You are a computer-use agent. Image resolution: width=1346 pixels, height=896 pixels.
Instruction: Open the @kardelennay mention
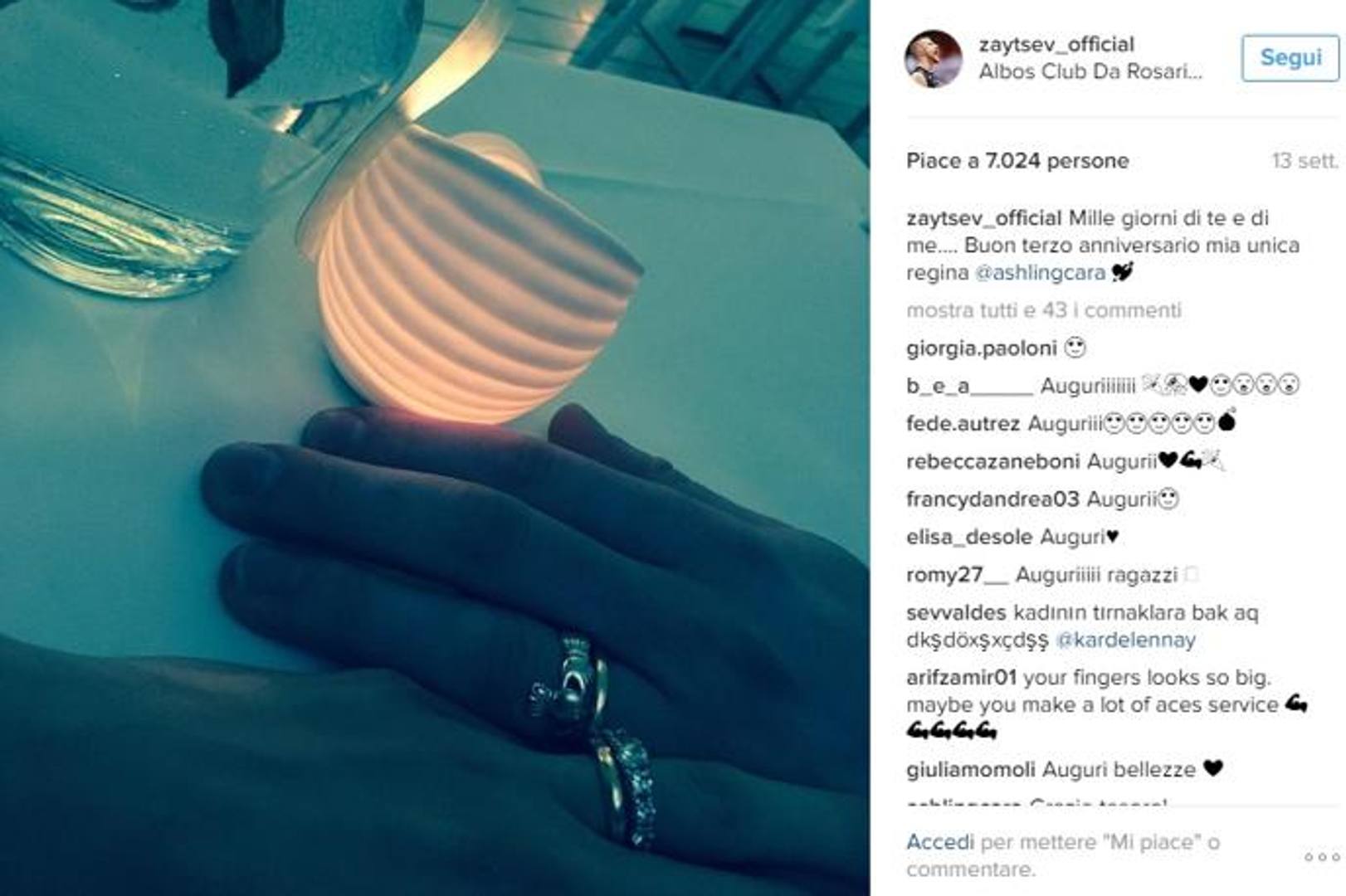(1125, 640)
